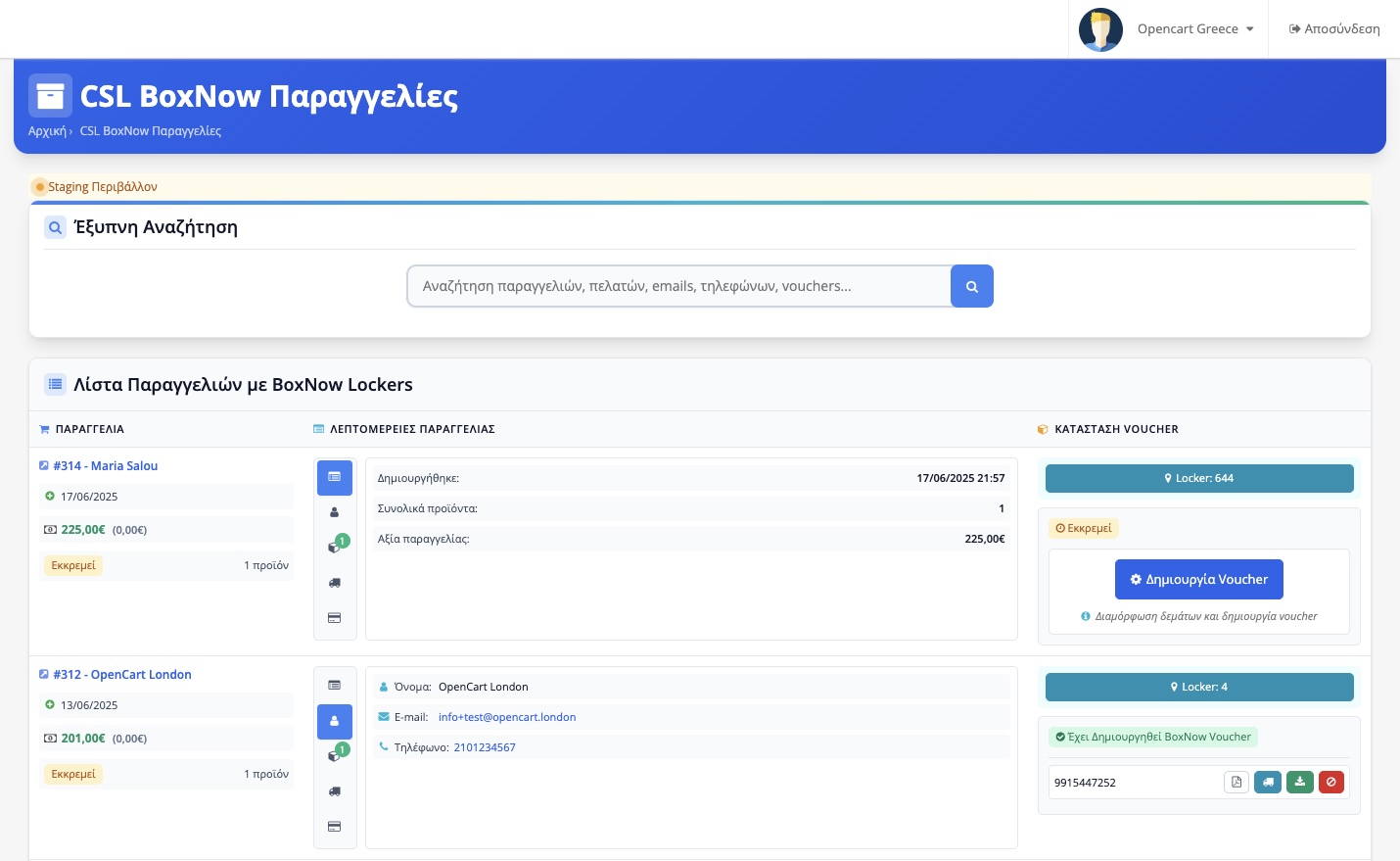Click the order total 225,00€ for order #314

point(83,530)
